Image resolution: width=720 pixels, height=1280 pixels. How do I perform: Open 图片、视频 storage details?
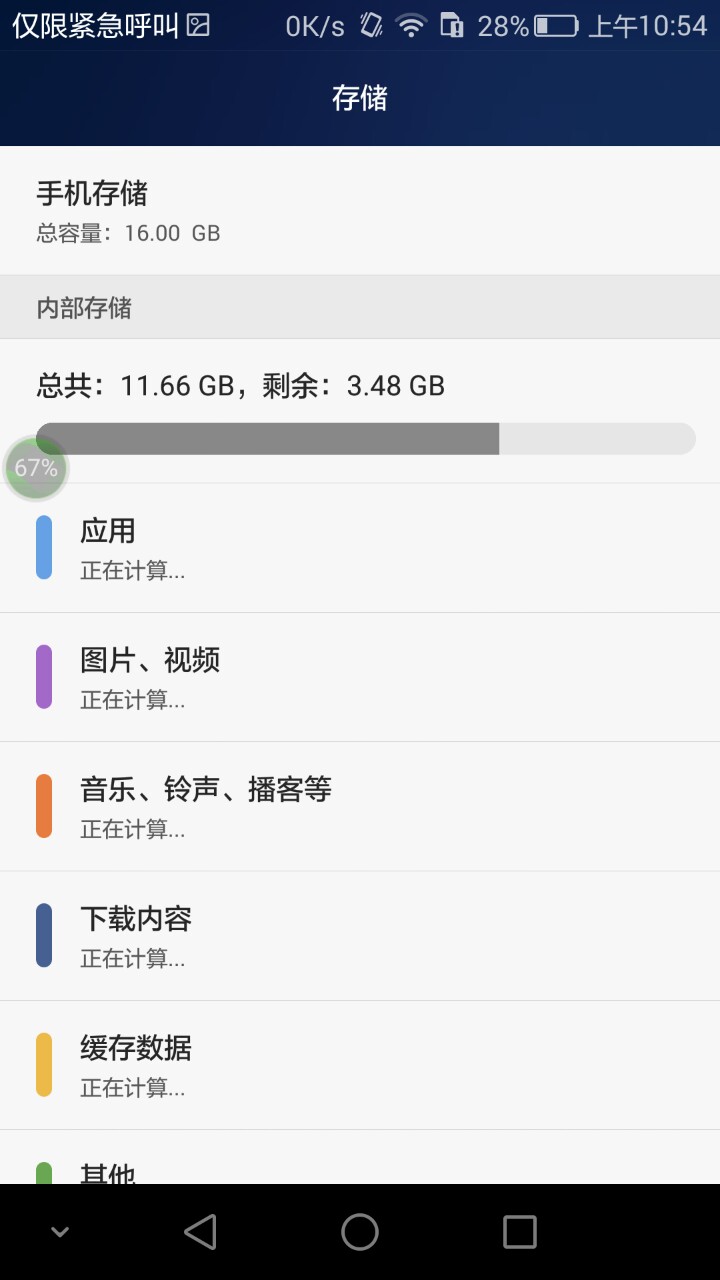360,677
